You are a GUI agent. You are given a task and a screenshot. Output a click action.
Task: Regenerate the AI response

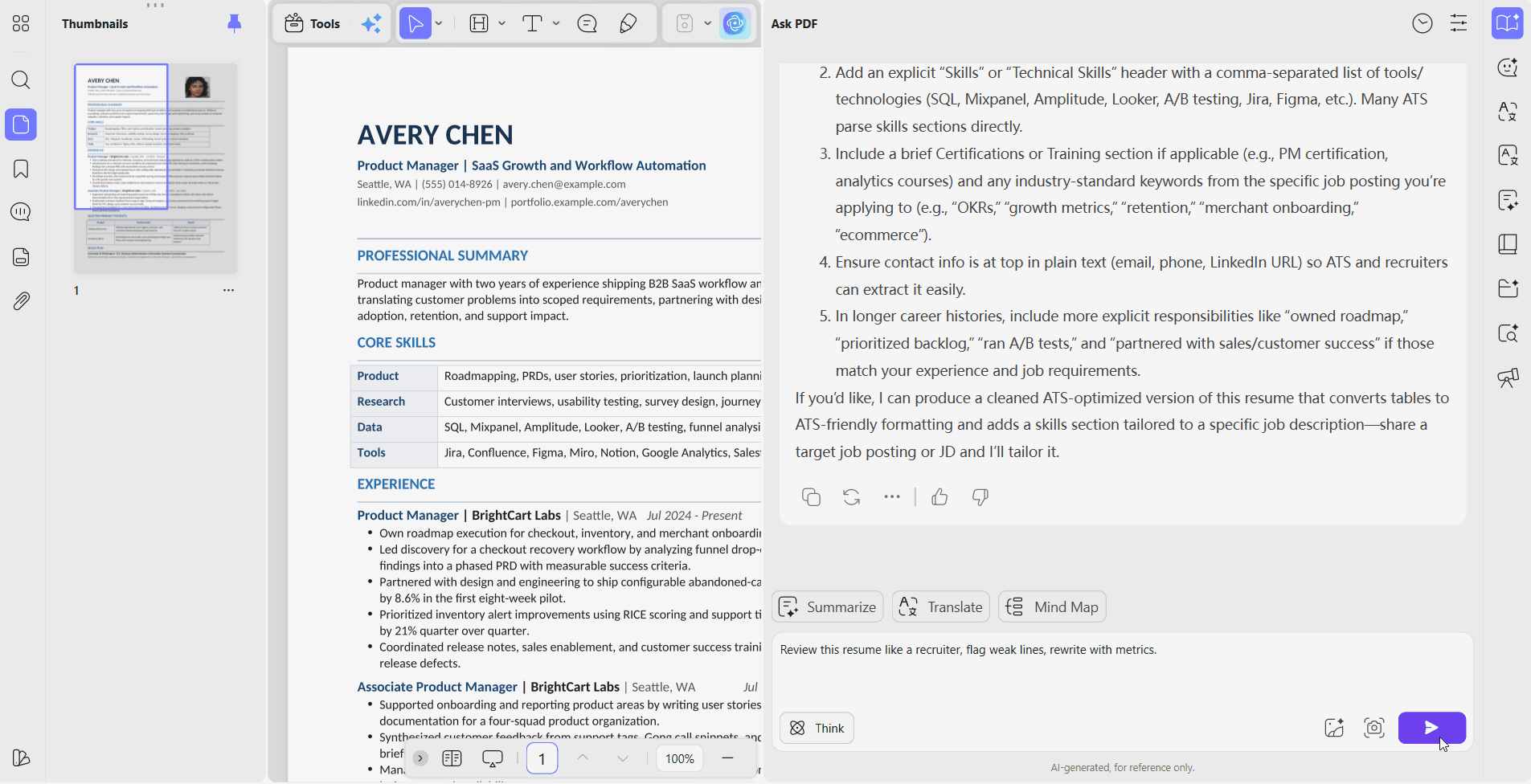pos(852,497)
